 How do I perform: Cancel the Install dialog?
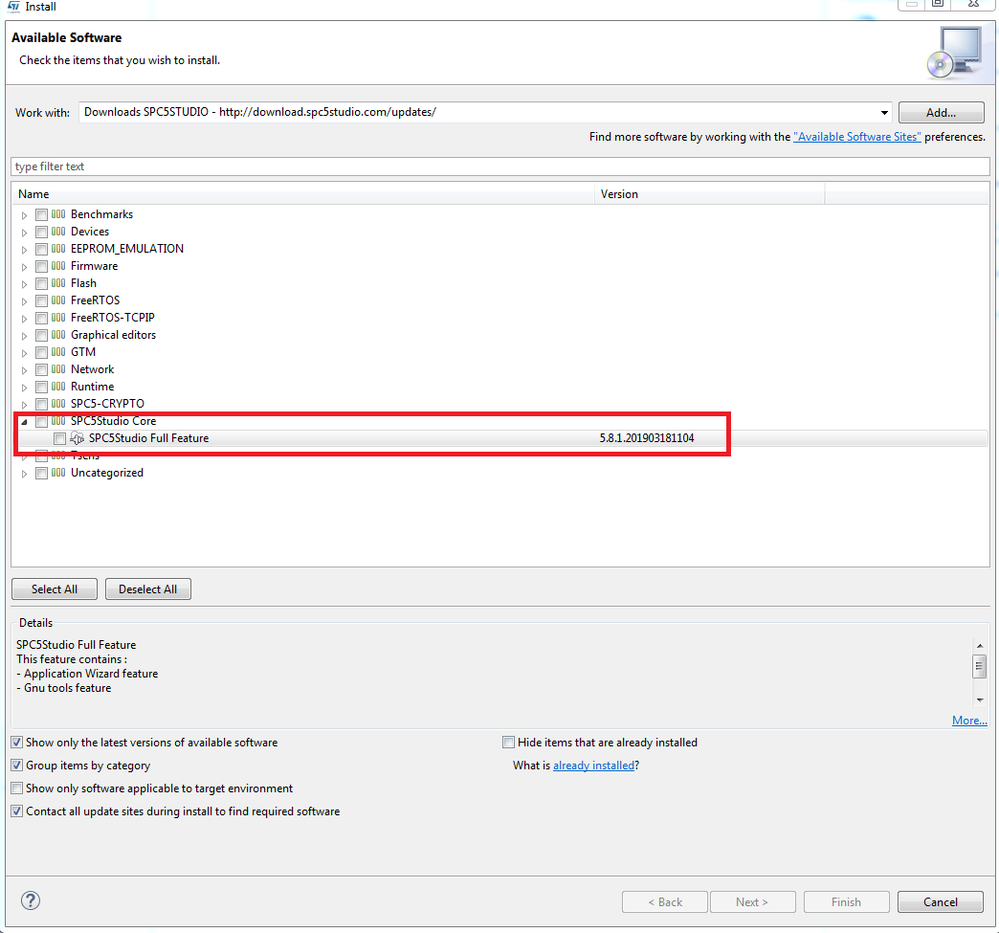pyautogui.click(x=940, y=902)
